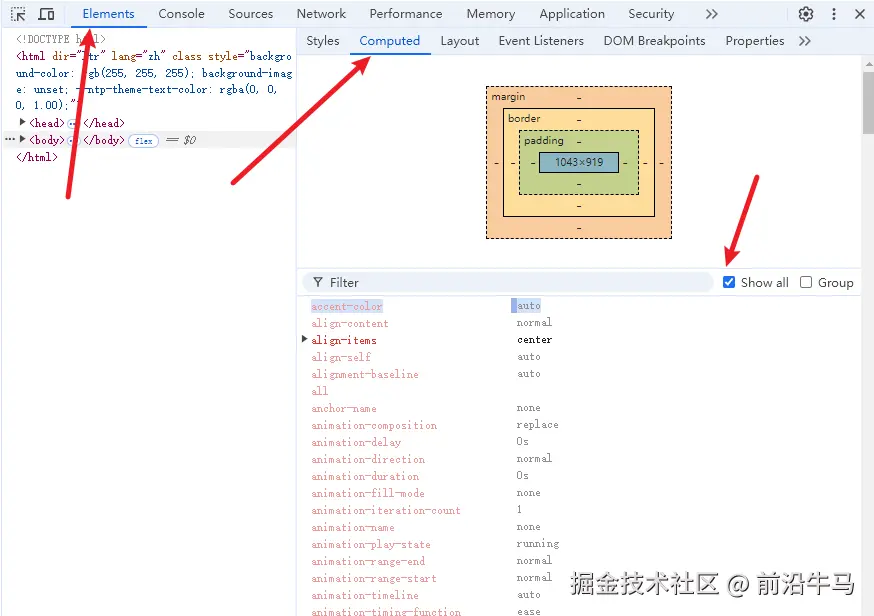Open the Sources tab
The width and height of the screenshot is (874, 616).
pos(250,14)
